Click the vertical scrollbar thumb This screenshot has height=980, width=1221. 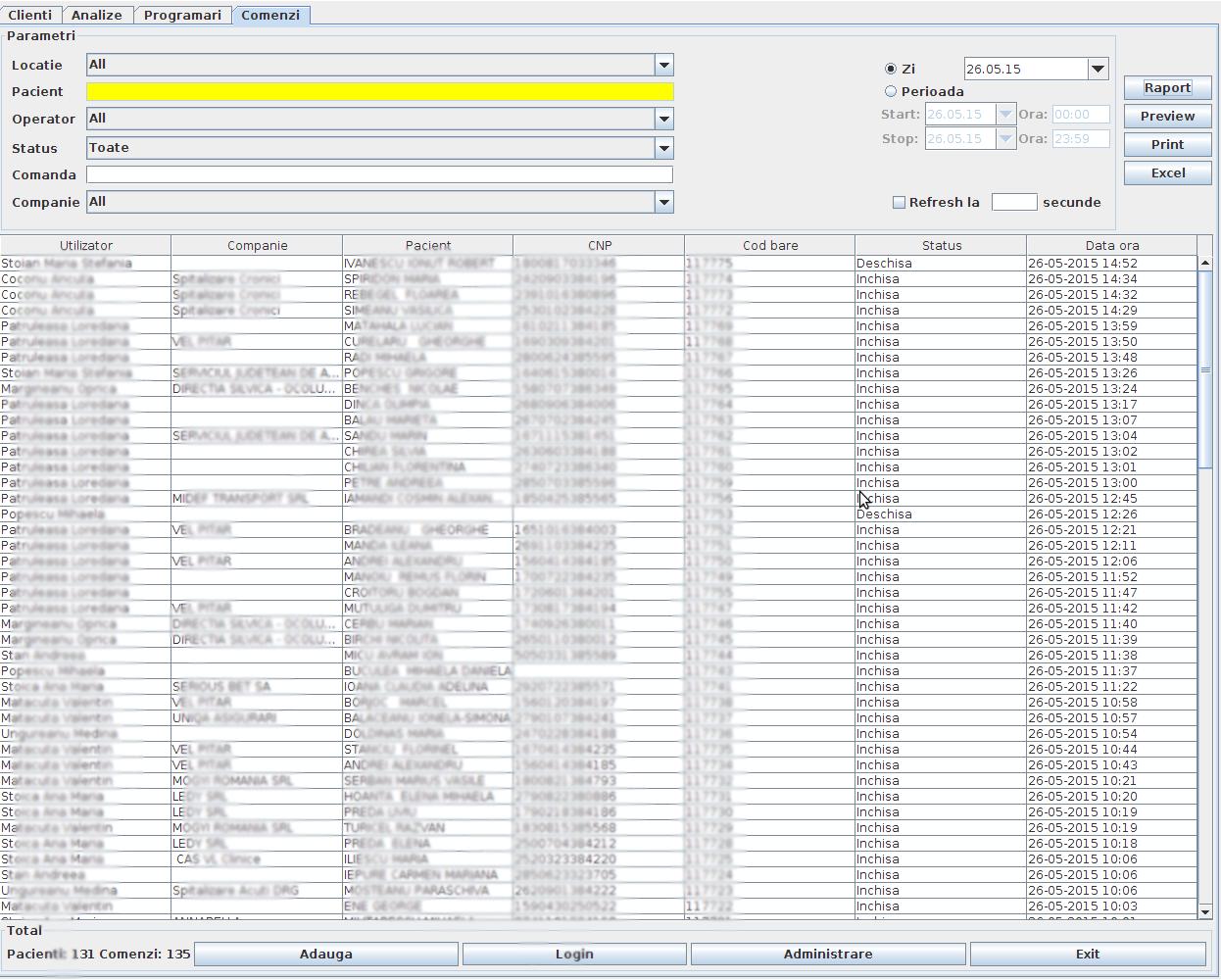(x=1205, y=369)
